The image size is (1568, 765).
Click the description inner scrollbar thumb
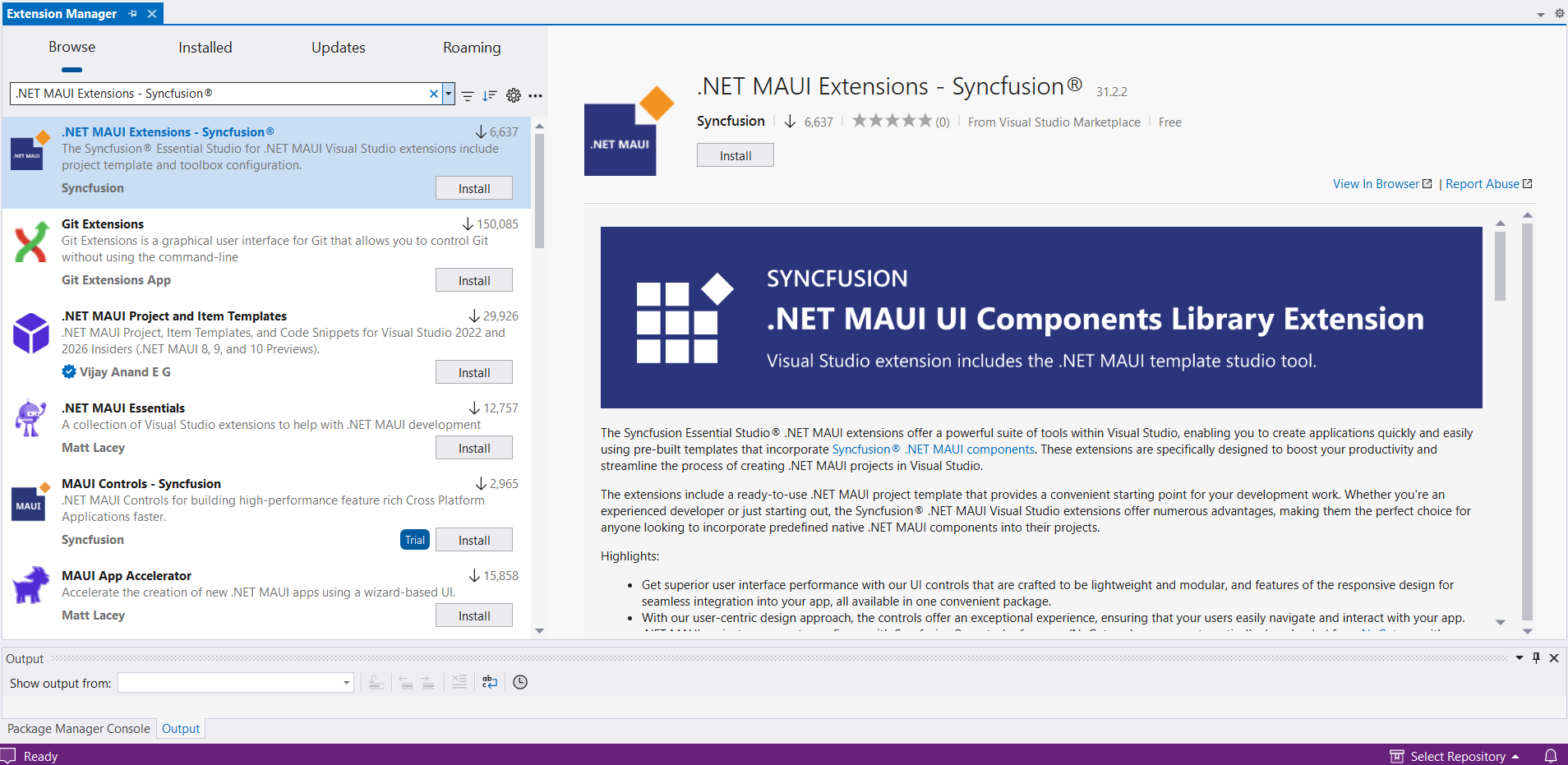1500,266
